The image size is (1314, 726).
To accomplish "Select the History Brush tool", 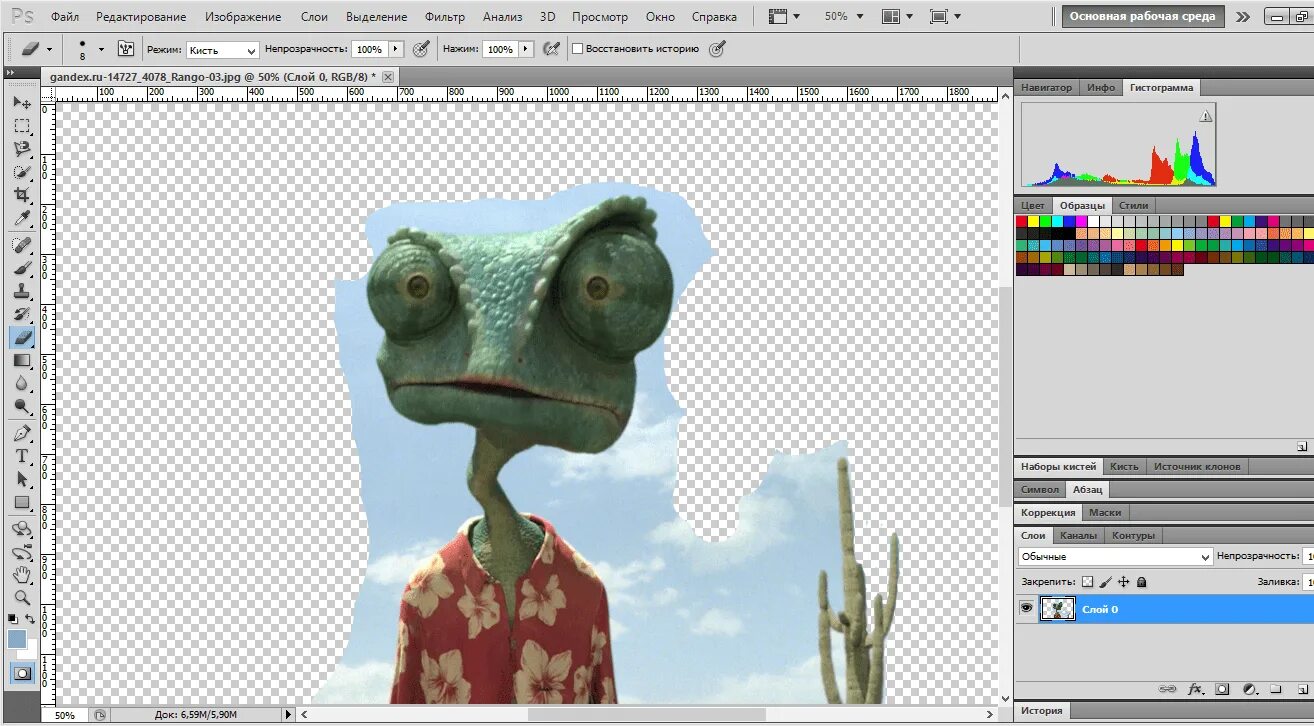I will pos(22,314).
